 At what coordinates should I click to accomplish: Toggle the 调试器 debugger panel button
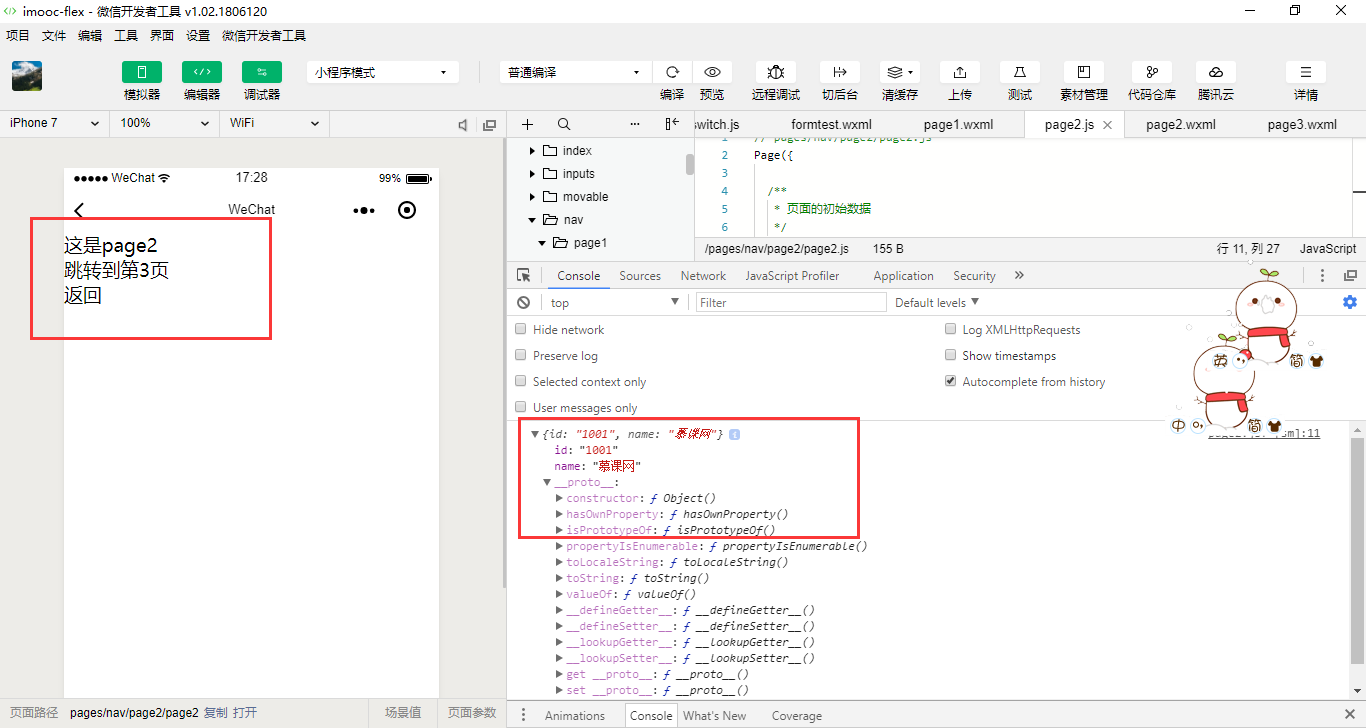coord(262,72)
